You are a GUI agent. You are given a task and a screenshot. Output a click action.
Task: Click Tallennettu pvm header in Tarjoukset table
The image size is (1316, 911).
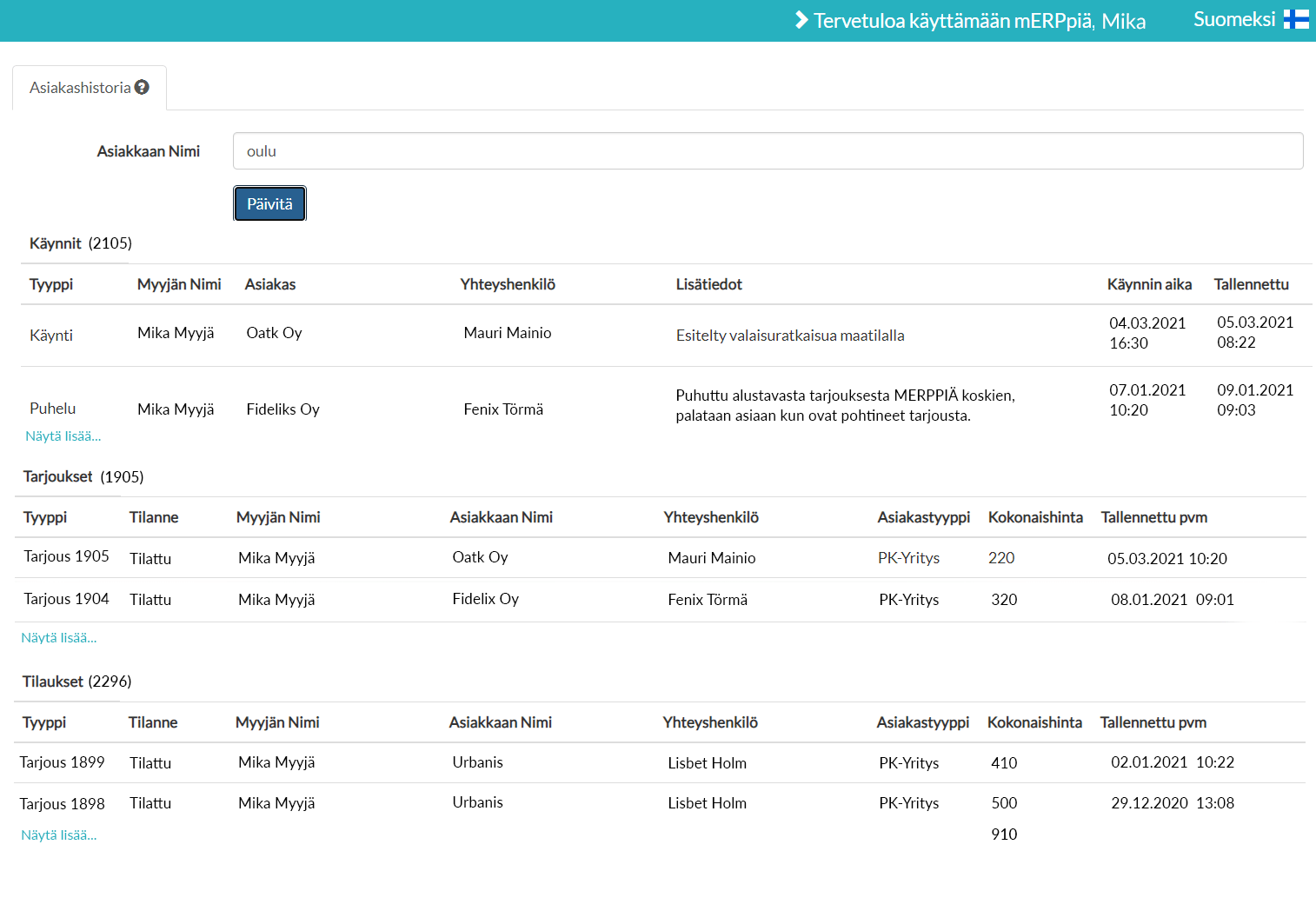(1154, 517)
